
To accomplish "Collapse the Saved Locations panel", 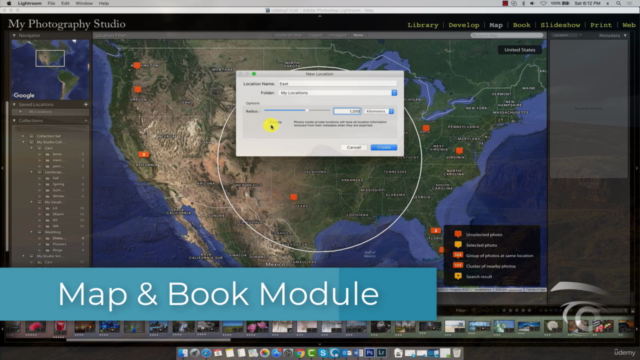I will (14, 104).
